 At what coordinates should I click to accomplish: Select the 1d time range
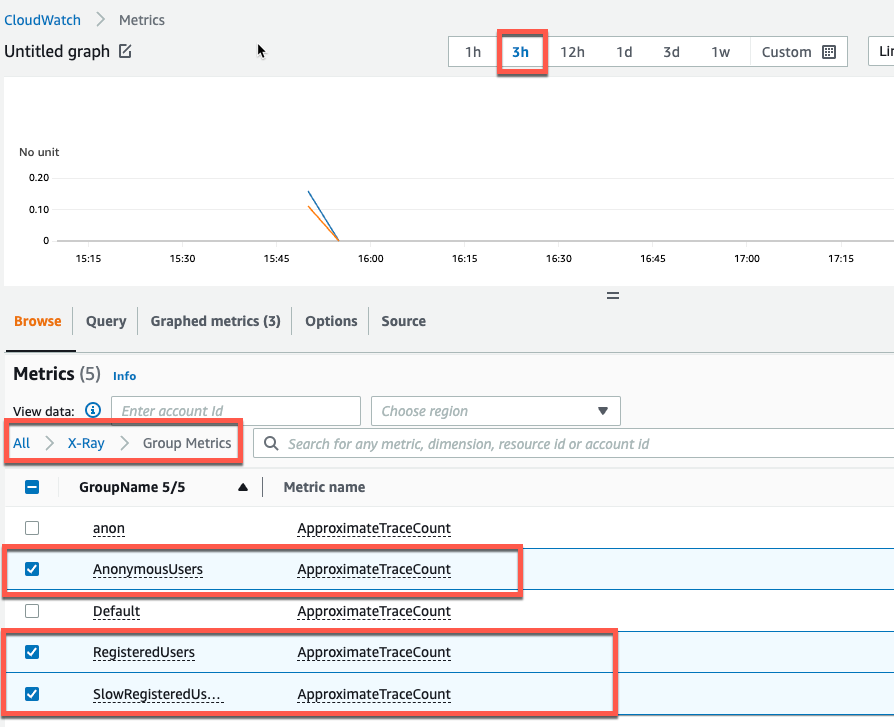pos(624,52)
